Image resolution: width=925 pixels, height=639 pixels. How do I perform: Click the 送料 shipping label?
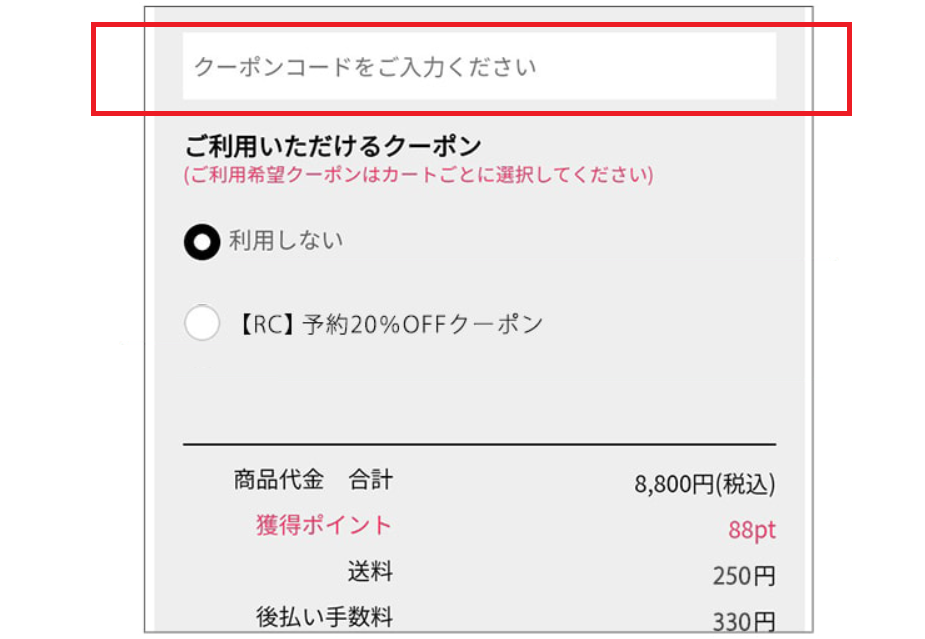point(370,572)
